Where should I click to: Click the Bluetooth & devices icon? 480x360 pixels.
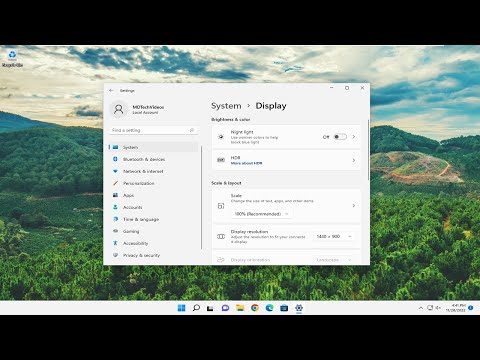click(x=115, y=159)
